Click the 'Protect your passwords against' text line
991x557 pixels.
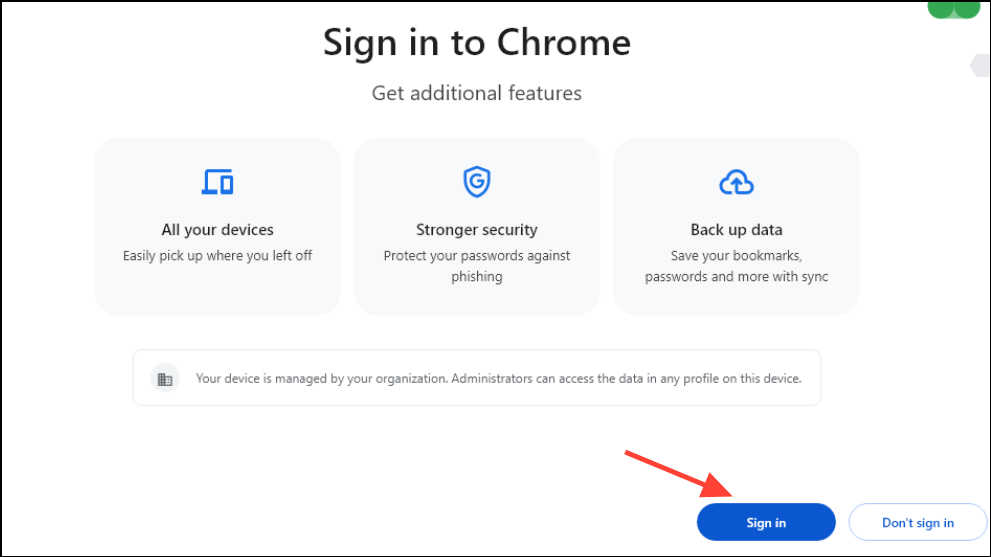tap(477, 255)
